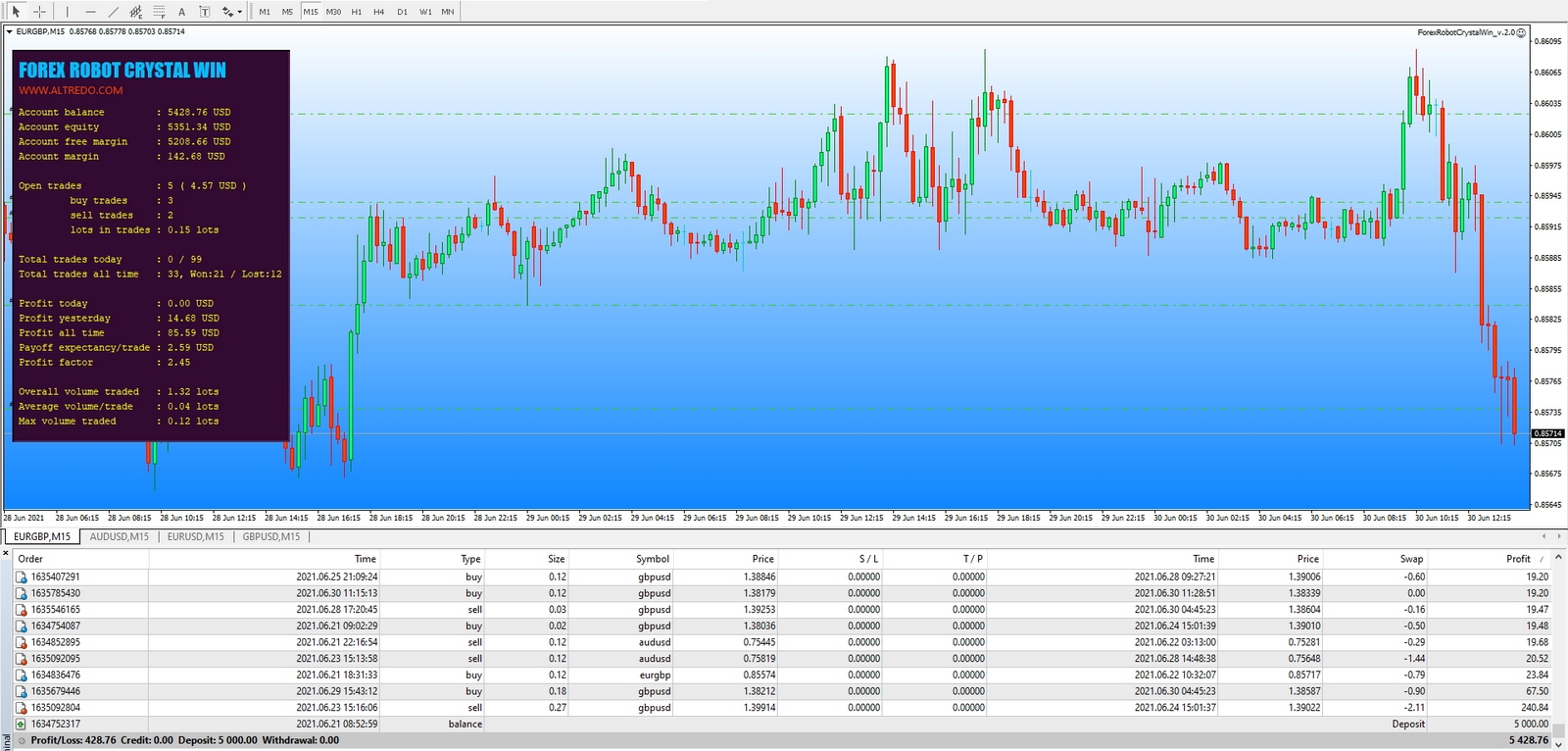
Task: Click the current price label 0.85714
Action: [1548, 433]
